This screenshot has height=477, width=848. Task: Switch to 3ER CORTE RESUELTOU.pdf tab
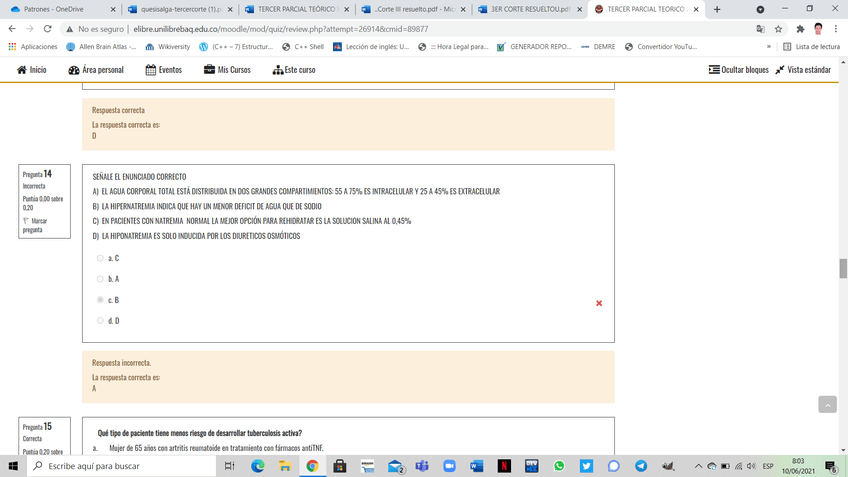[x=530, y=9]
